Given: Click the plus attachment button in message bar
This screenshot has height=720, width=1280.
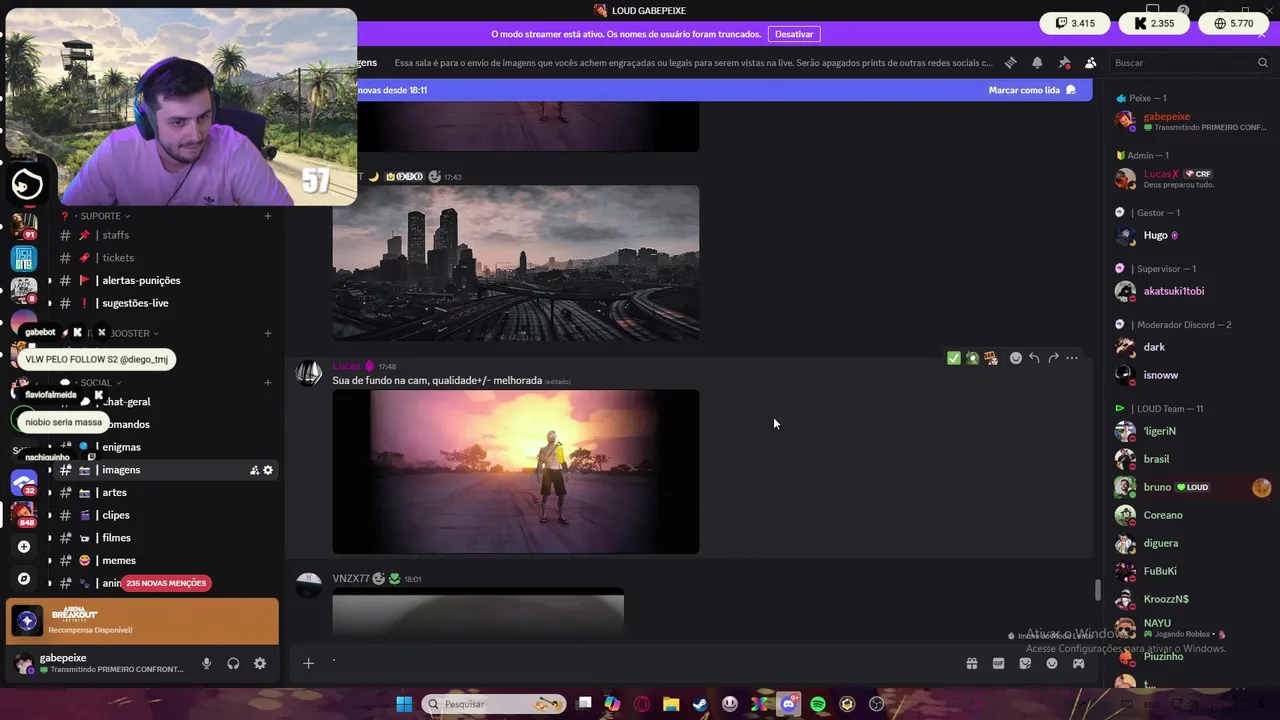Looking at the screenshot, I should [308, 663].
